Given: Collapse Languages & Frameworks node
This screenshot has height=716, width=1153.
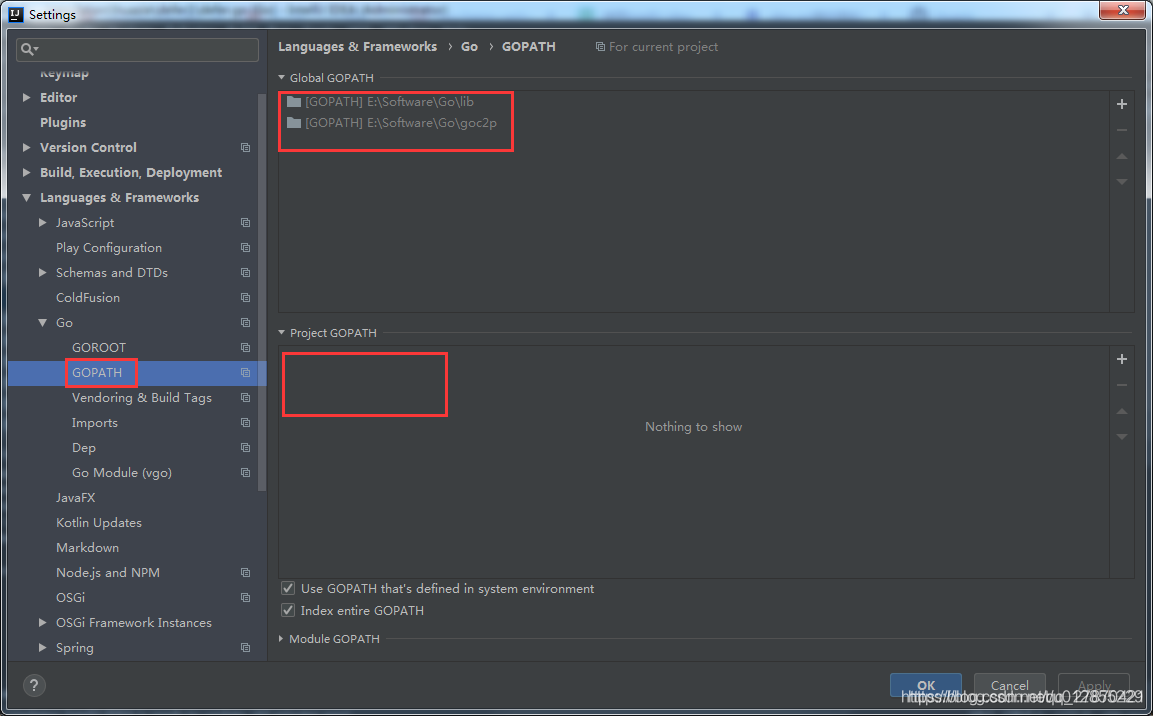Looking at the screenshot, I should (x=26, y=197).
